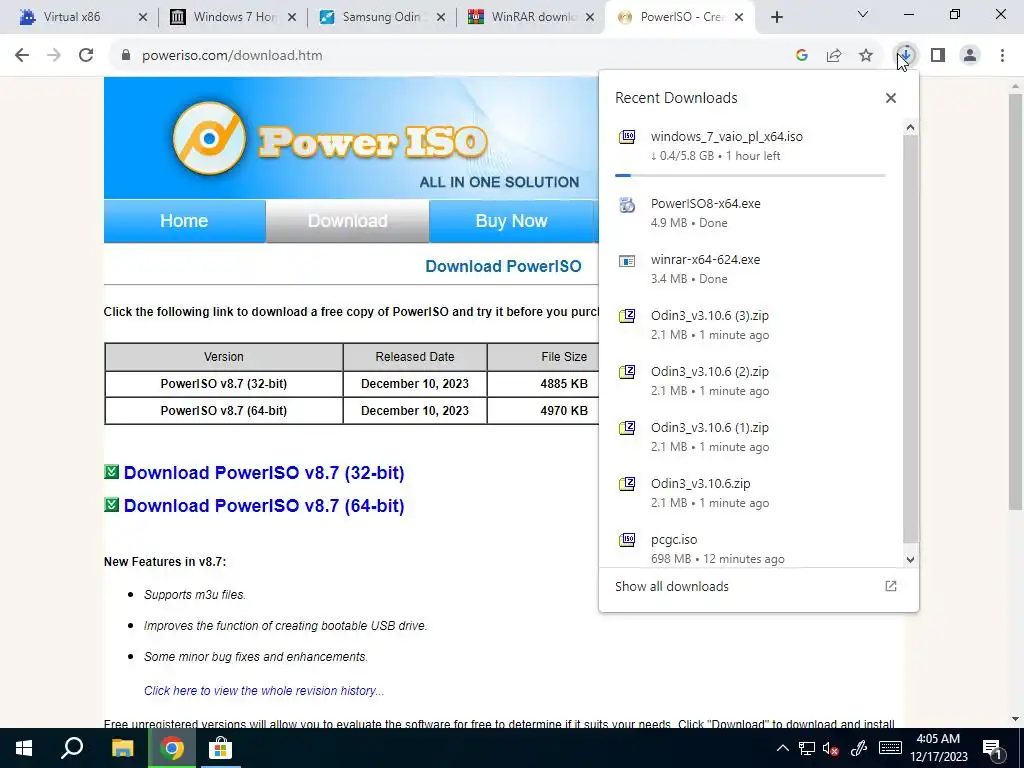Click the Odin3_v3.10.6 (2).zip file icon
The width and height of the screenshot is (1024, 768).
[x=627, y=372]
